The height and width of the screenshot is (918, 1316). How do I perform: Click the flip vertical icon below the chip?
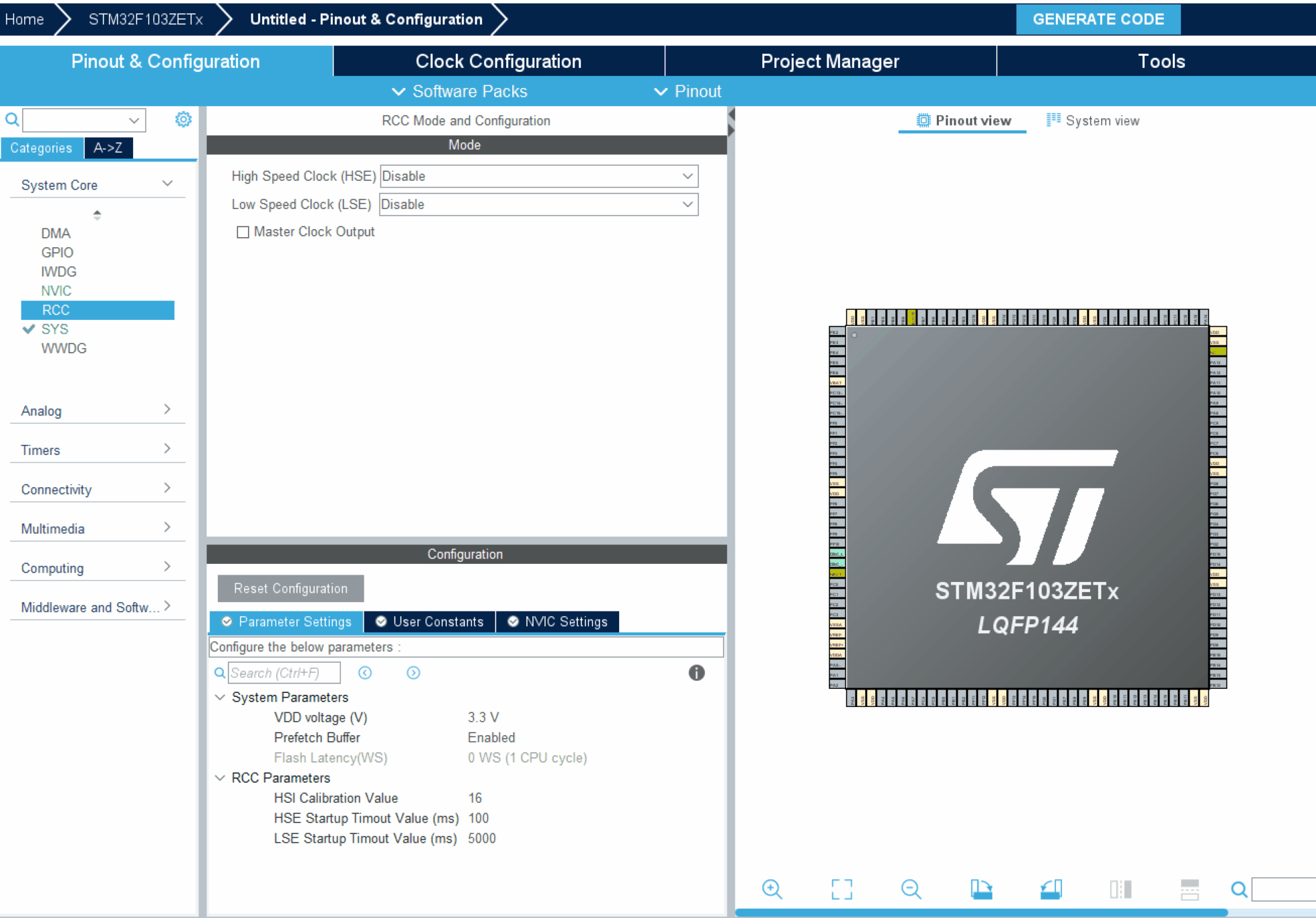click(1190, 889)
